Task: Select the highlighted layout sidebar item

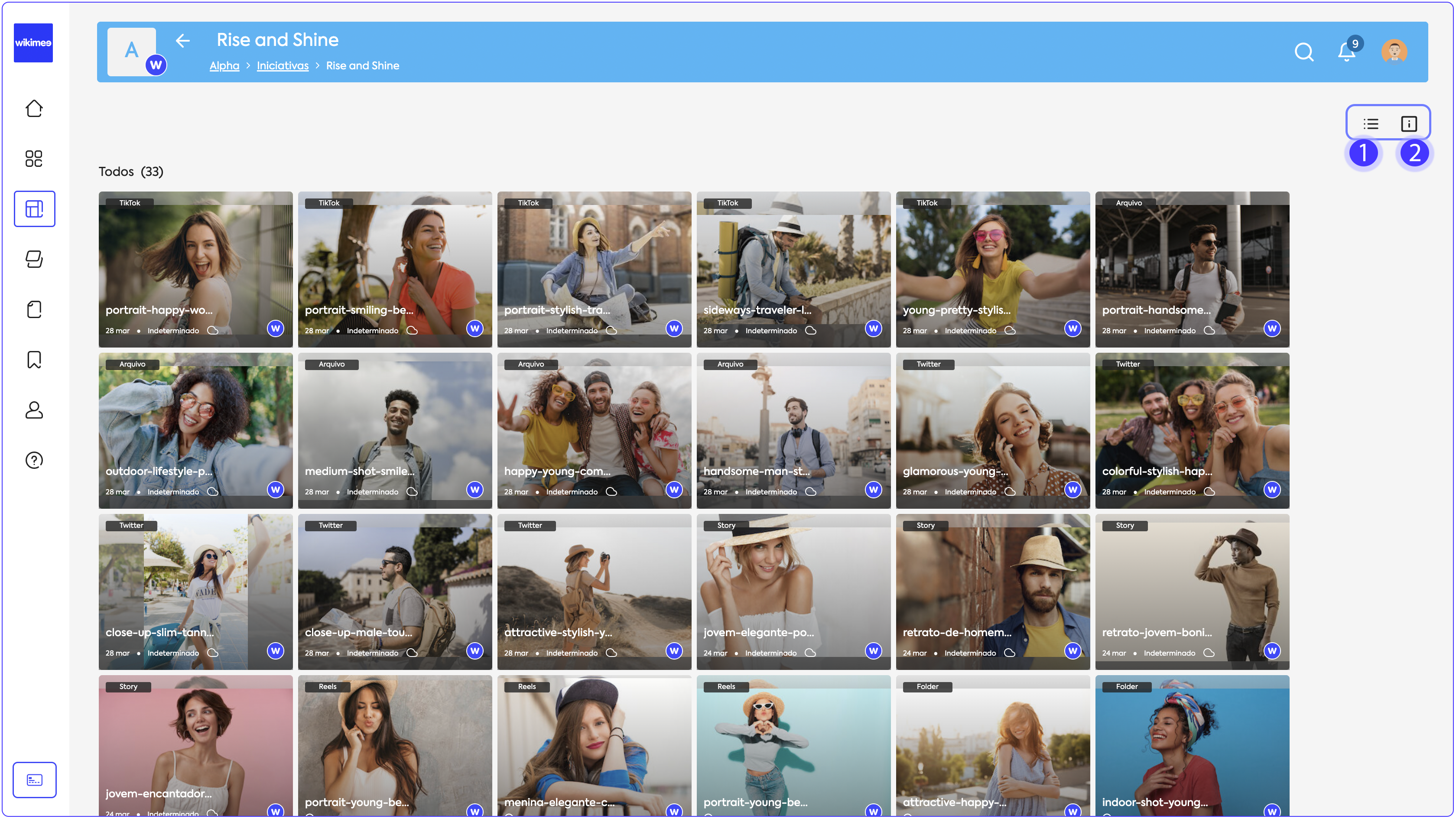Action: (x=34, y=208)
